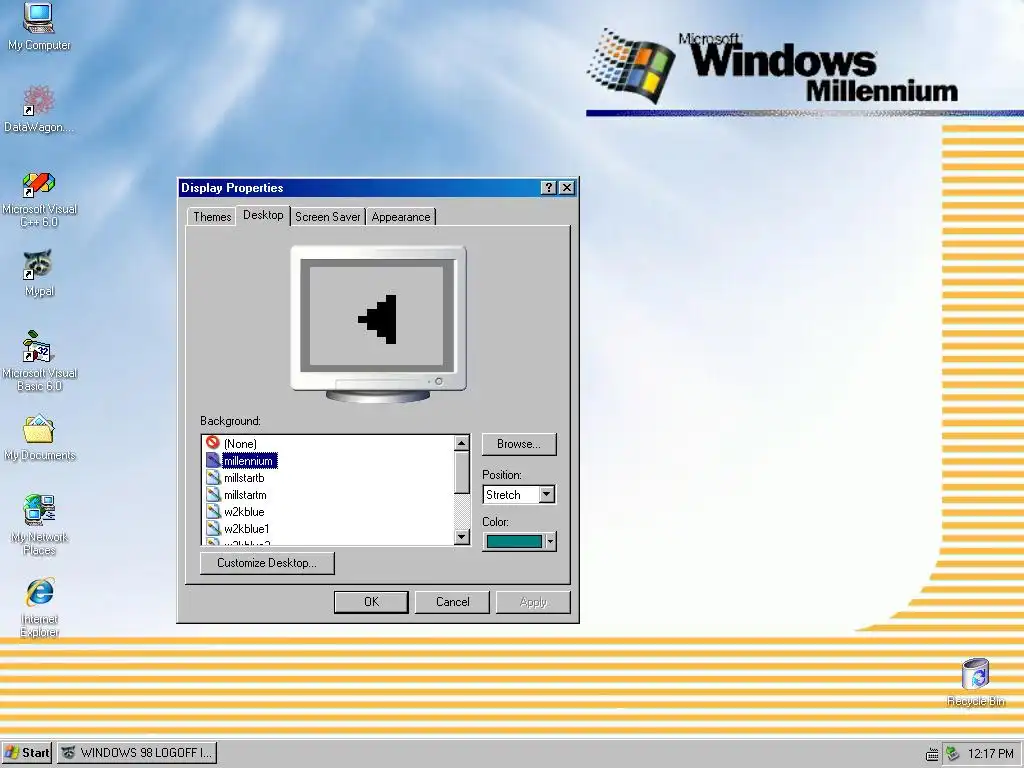Image resolution: width=1024 pixels, height=768 pixels.
Task: Open Customize Desktop... settings
Action: click(x=266, y=563)
